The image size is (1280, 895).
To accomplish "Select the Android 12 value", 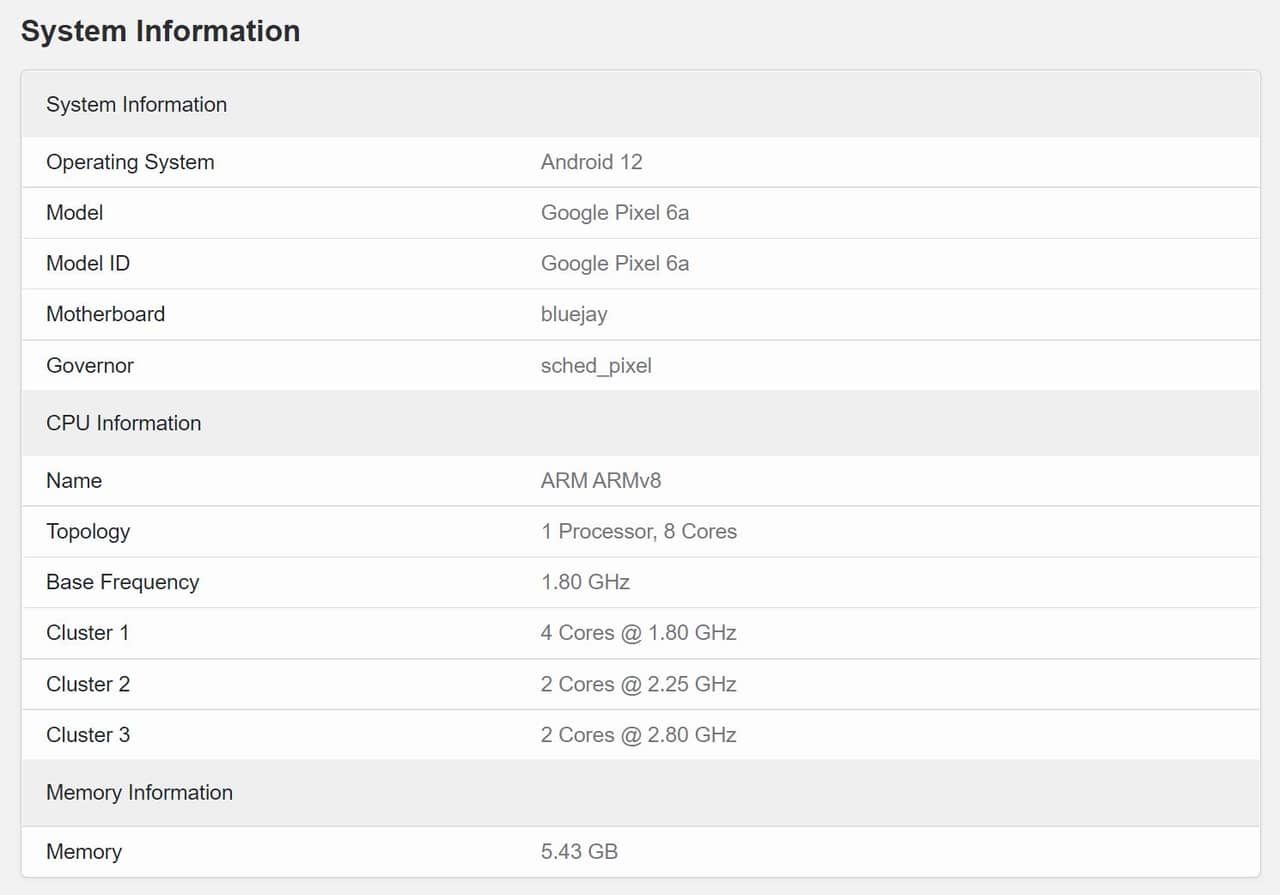I will pos(591,162).
